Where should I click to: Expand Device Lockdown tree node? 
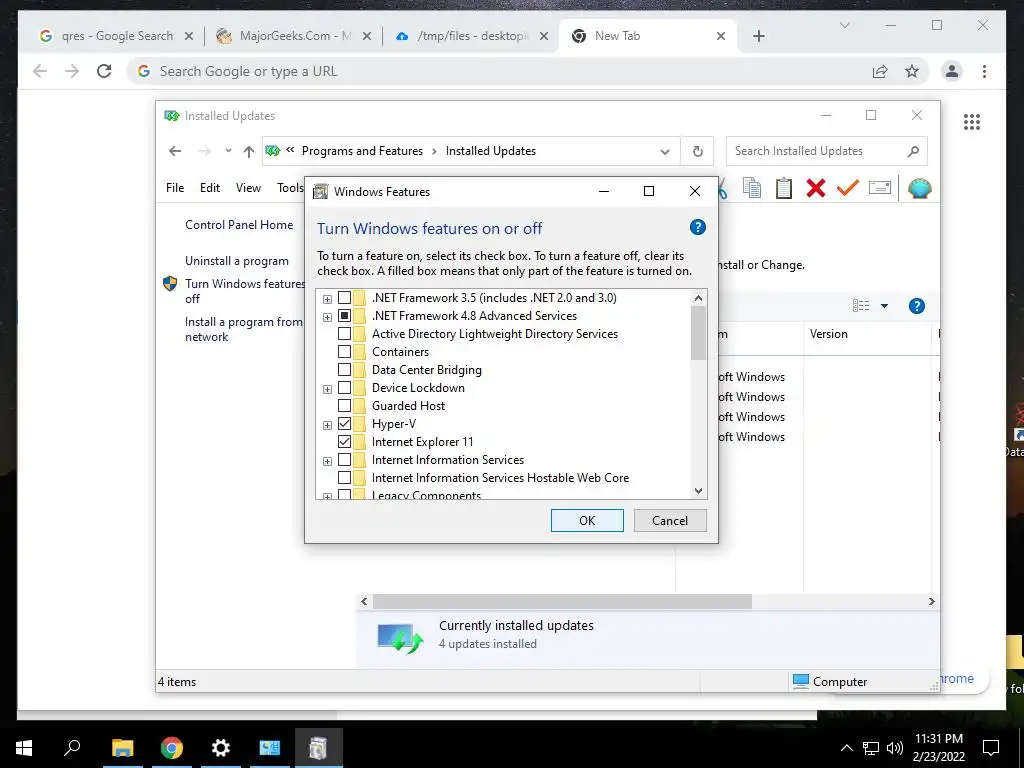pos(327,389)
